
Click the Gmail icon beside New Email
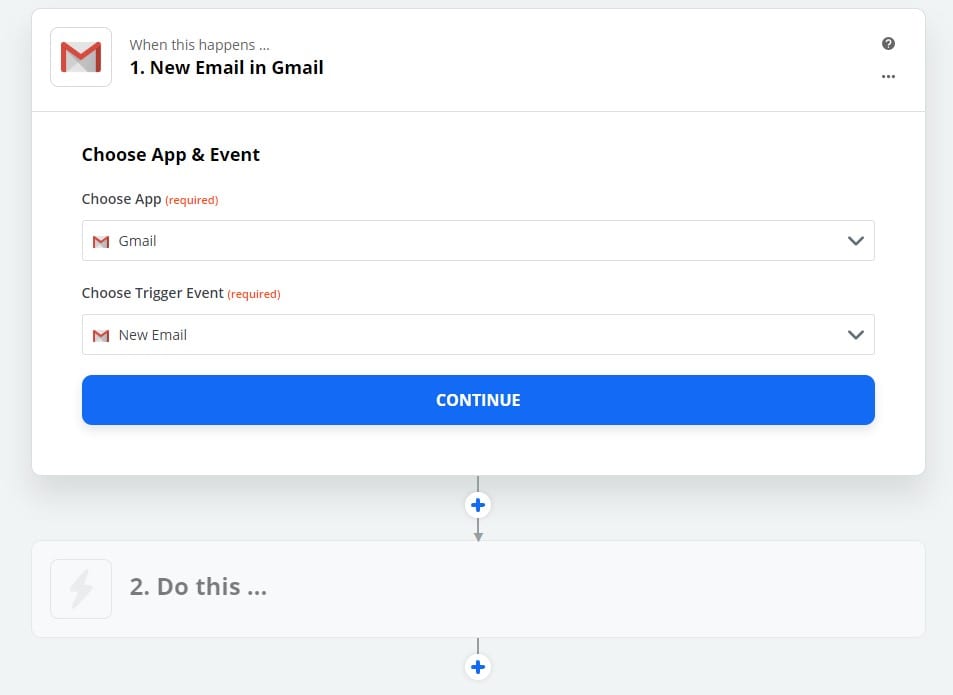point(100,336)
